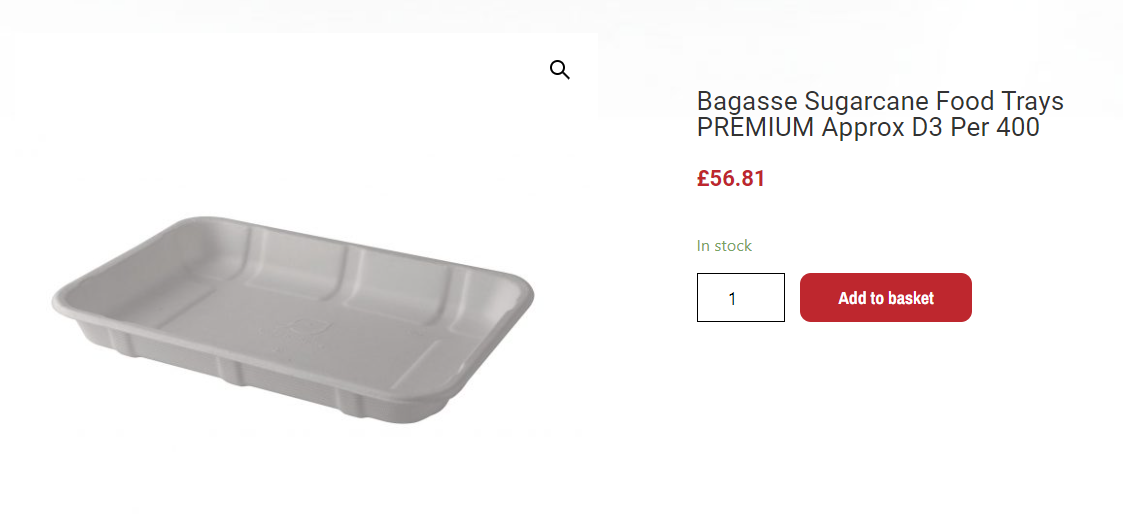Focus the quantity input field
This screenshot has width=1123, height=526.
coord(740,298)
